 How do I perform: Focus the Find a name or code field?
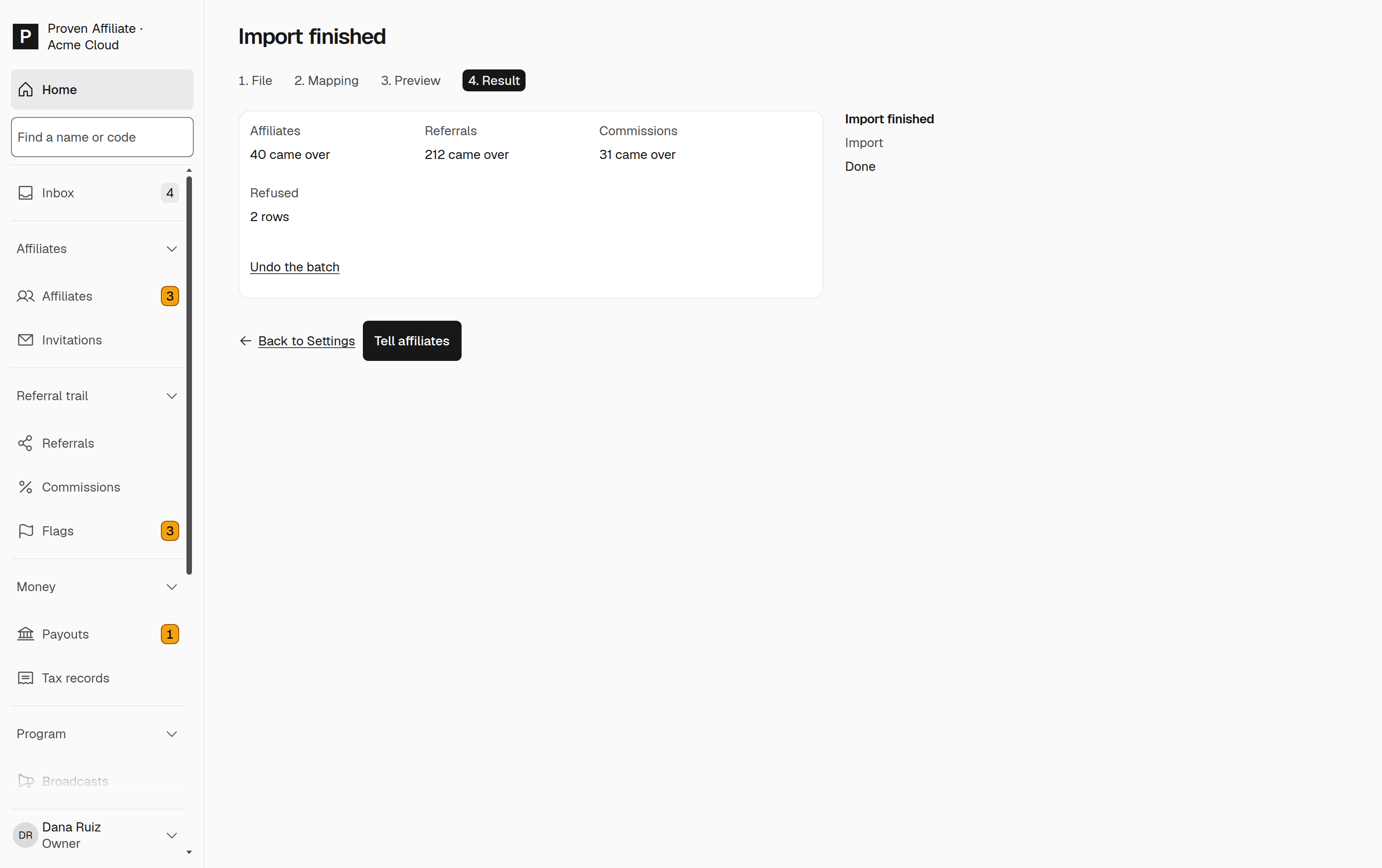[x=102, y=137]
